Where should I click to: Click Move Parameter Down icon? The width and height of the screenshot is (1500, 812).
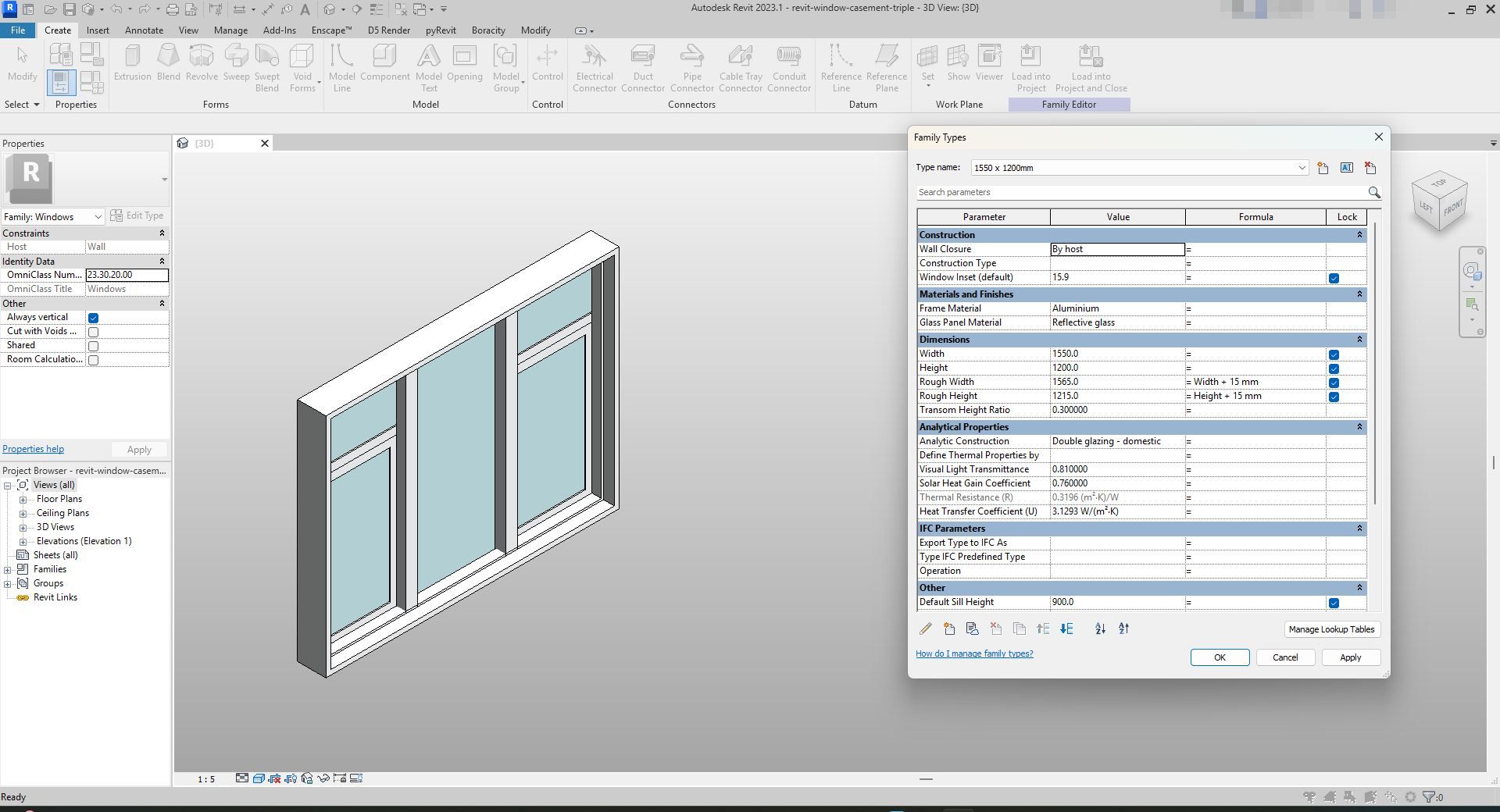[x=1066, y=629]
